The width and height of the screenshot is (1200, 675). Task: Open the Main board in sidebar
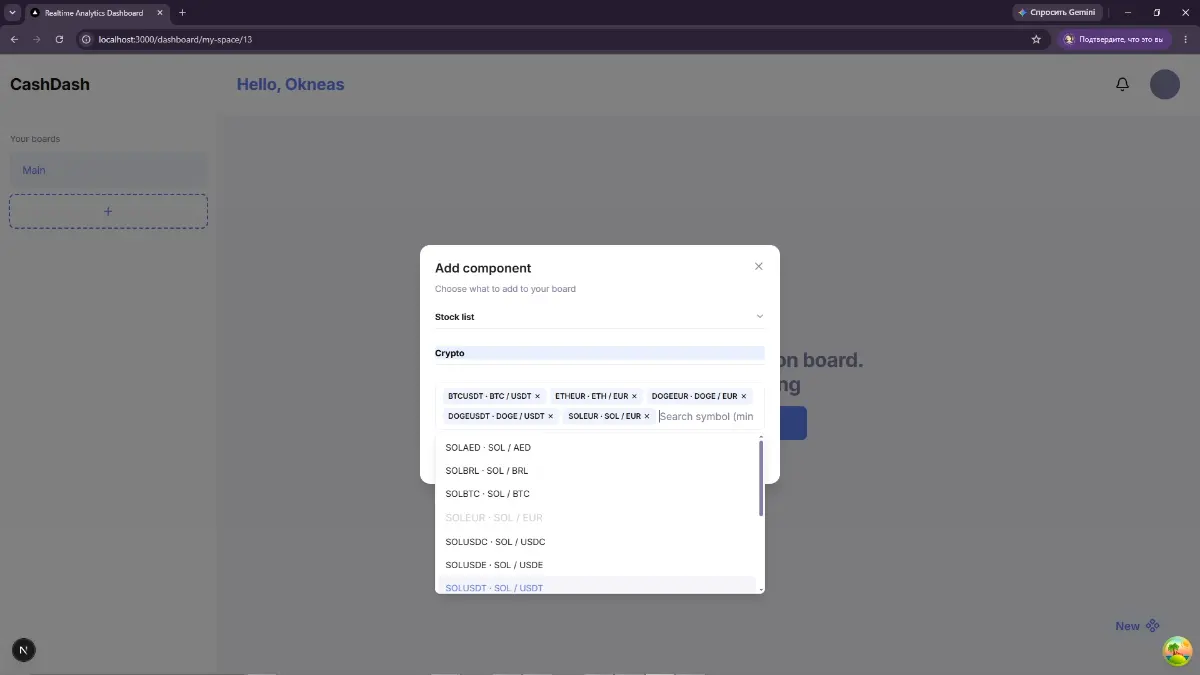click(x=108, y=170)
